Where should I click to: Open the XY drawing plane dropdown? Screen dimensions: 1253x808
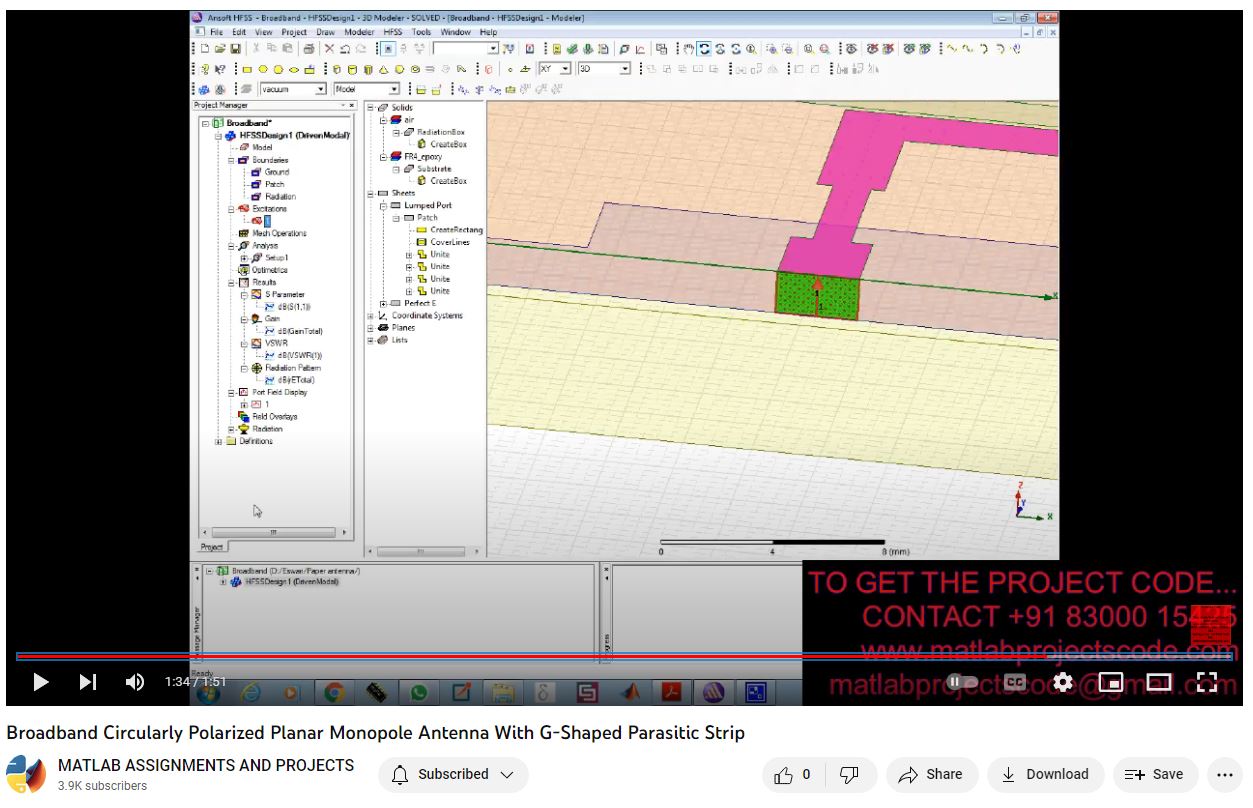(566, 69)
